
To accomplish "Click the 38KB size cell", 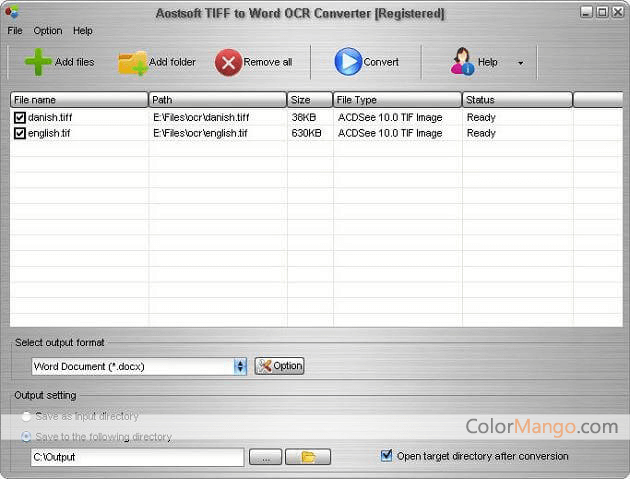I will click(304, 117).
